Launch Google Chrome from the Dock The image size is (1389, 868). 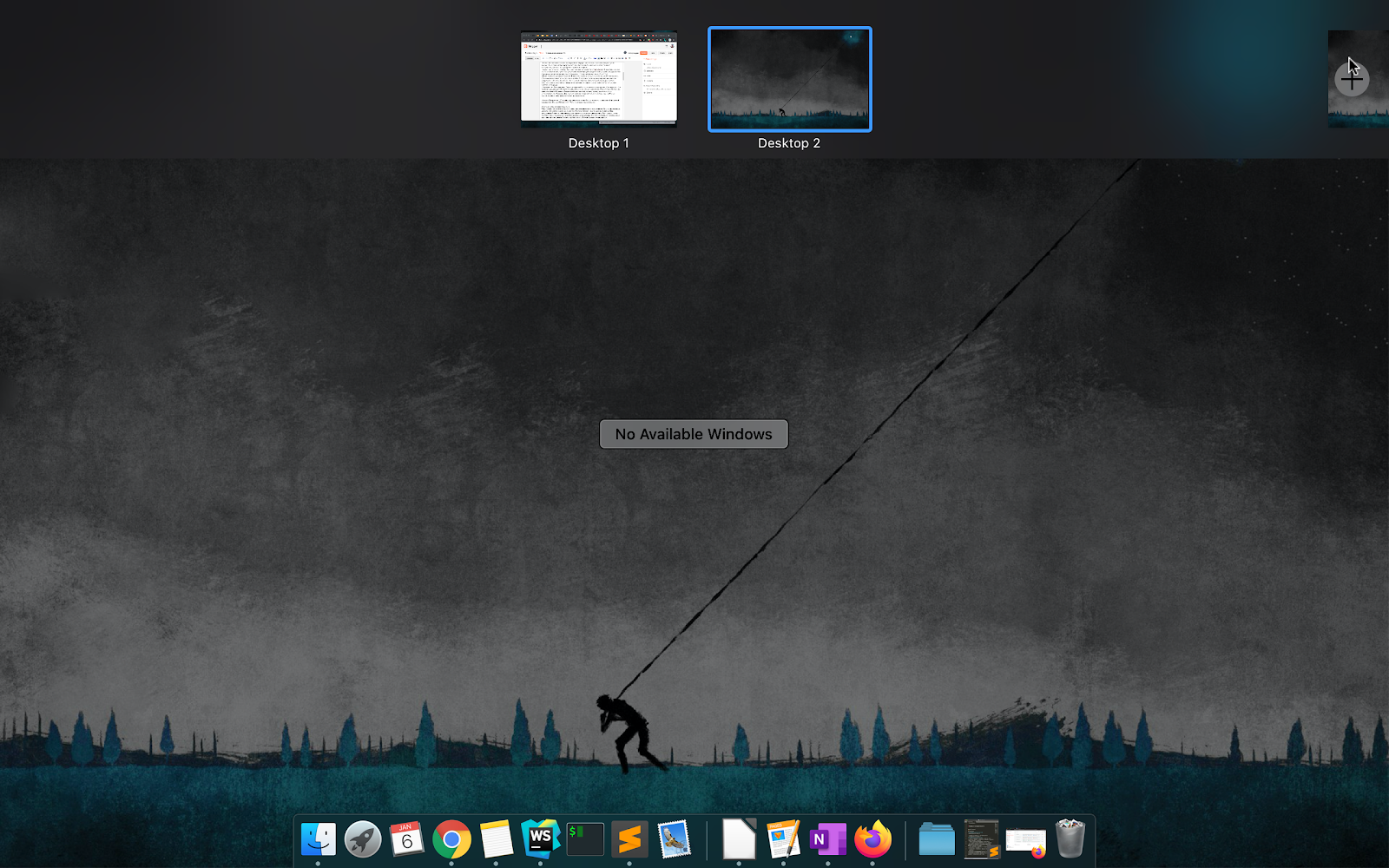coord(451,839)
